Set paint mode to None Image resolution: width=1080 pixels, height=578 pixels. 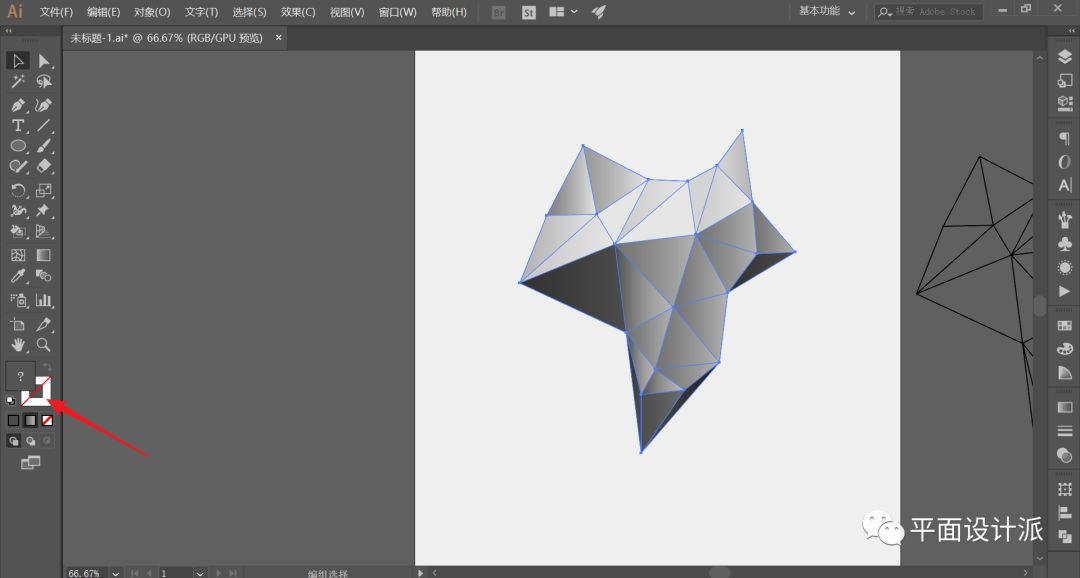tap(47, 420)
